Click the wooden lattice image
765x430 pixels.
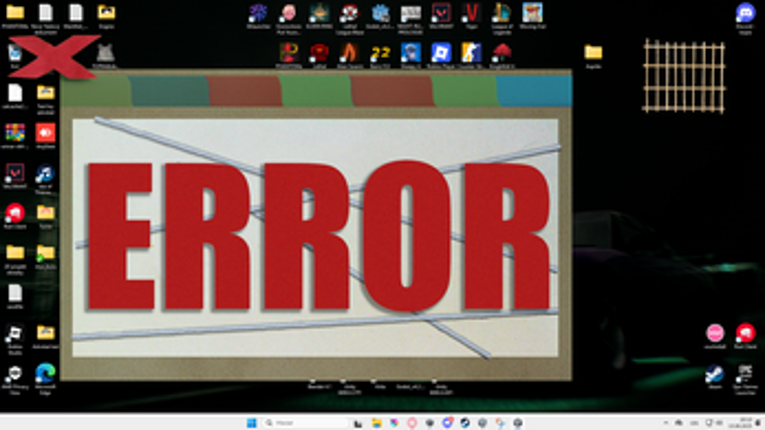click(684, 77)
